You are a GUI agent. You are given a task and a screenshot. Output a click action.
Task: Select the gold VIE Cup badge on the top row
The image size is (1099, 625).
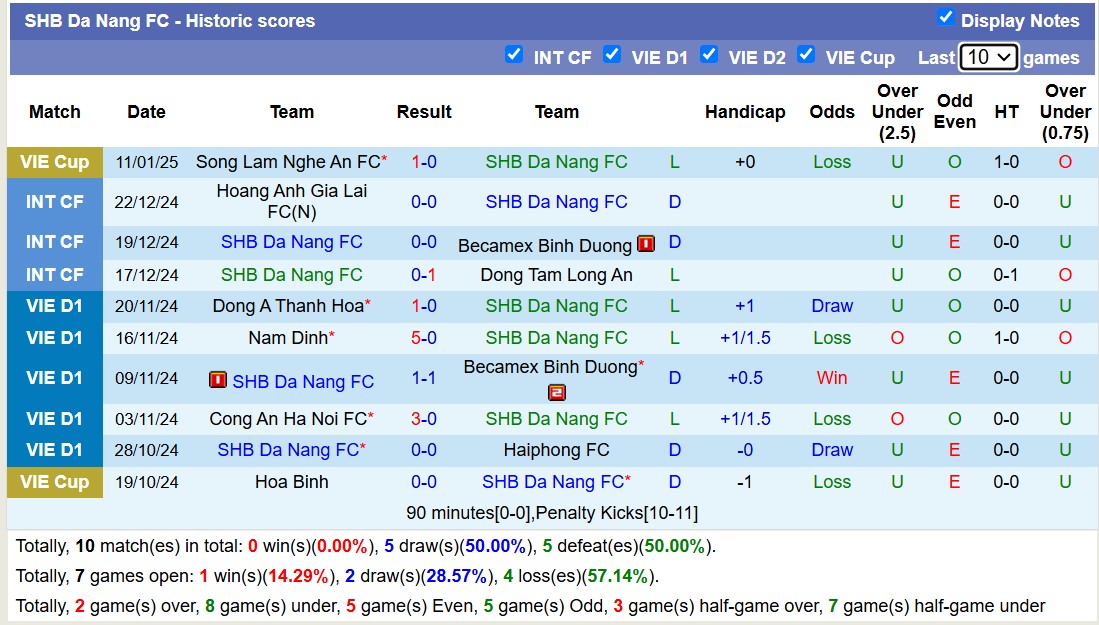[55, 161]
